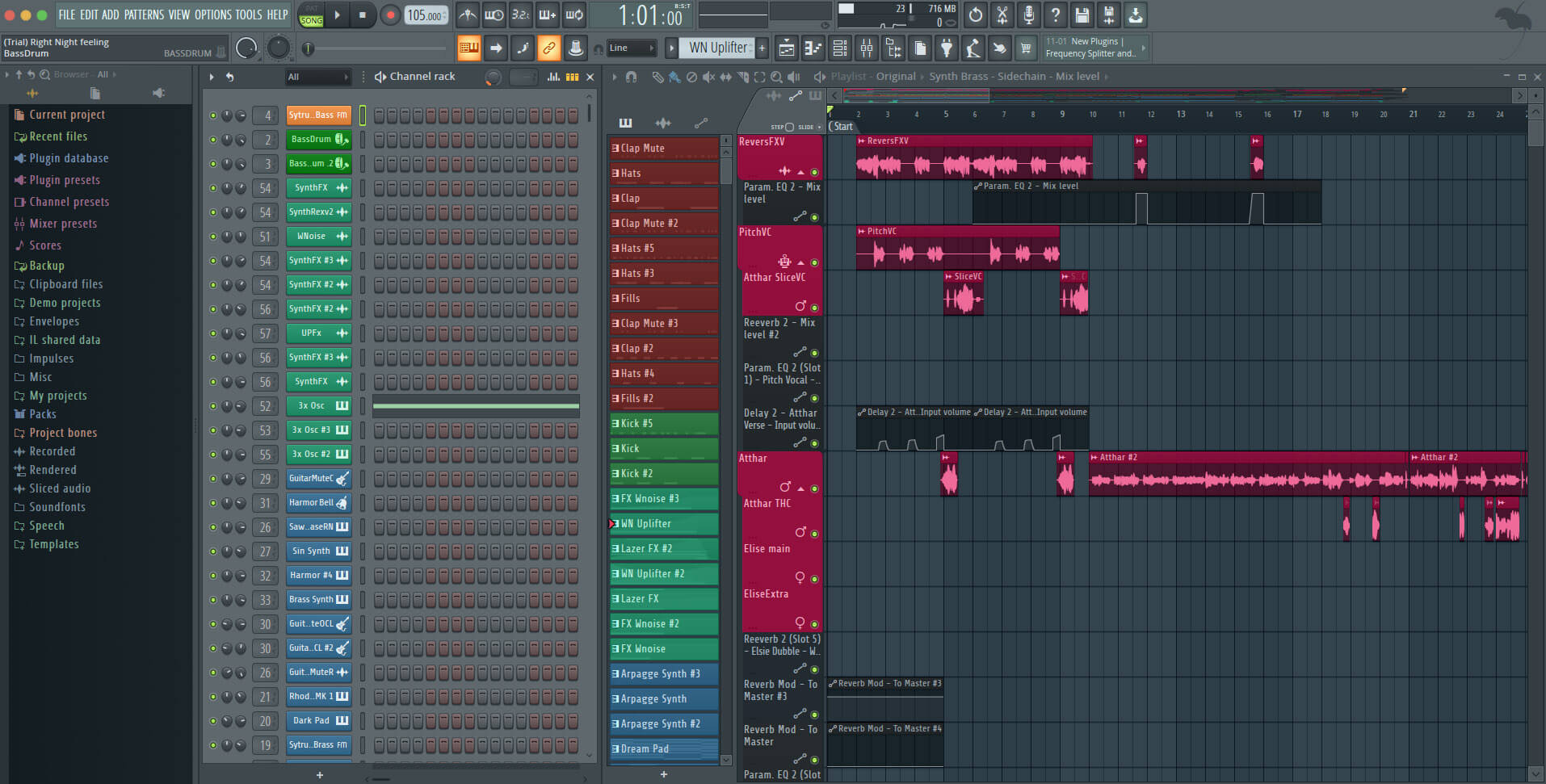
Task: Open the Piano roll view icon
Action: coord(813,48)
